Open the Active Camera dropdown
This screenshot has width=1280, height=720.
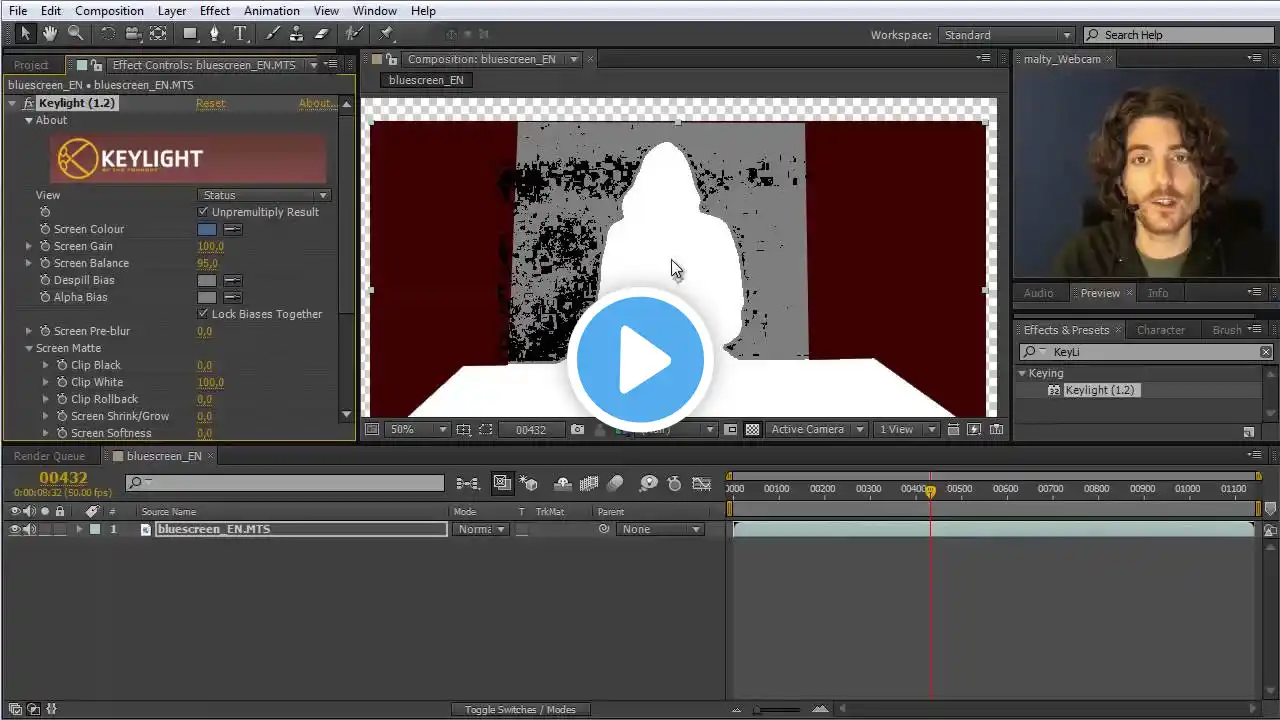(815, 430)
